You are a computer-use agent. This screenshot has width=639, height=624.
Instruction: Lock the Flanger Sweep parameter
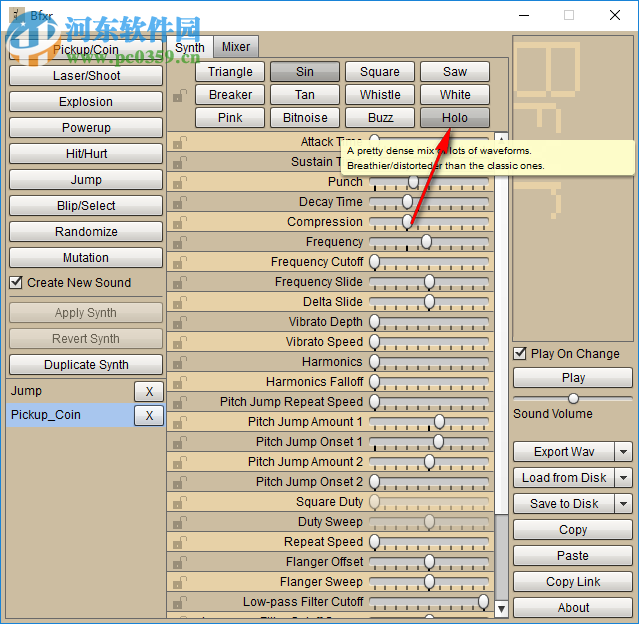tap(179, 582)
